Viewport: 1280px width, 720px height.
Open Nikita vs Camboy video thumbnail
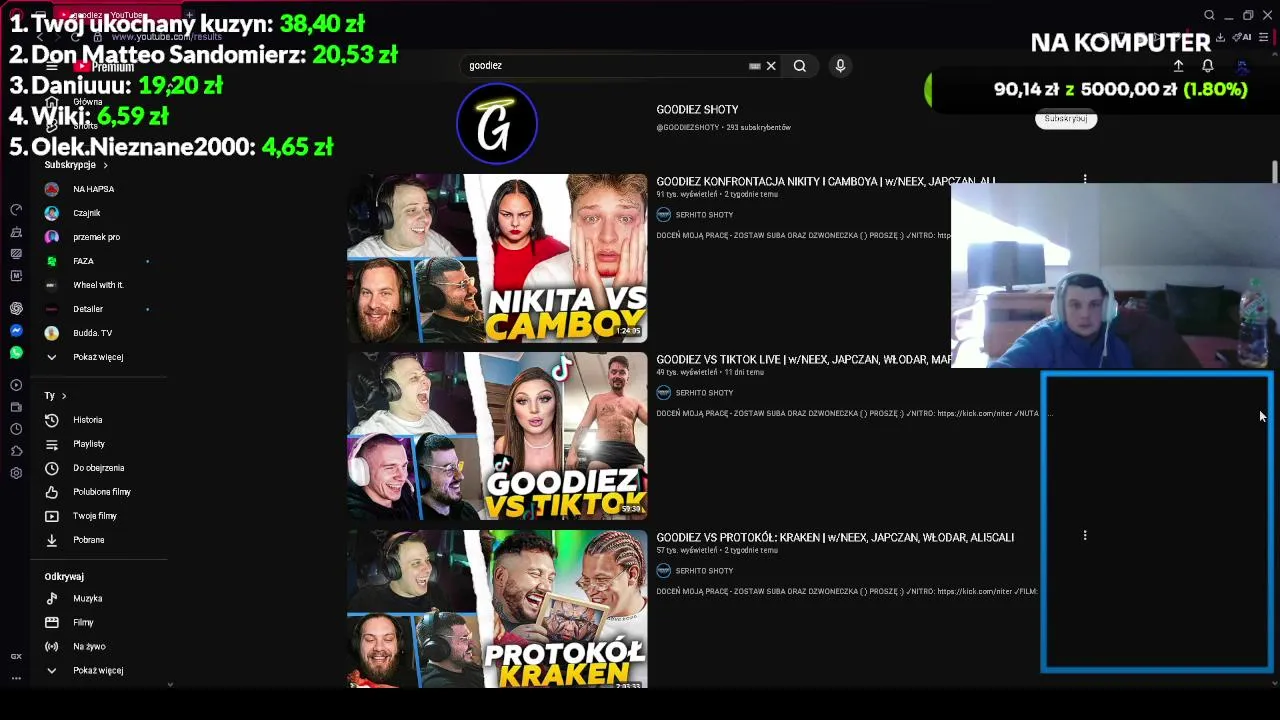pyautogui.click(x=497, y=258)
